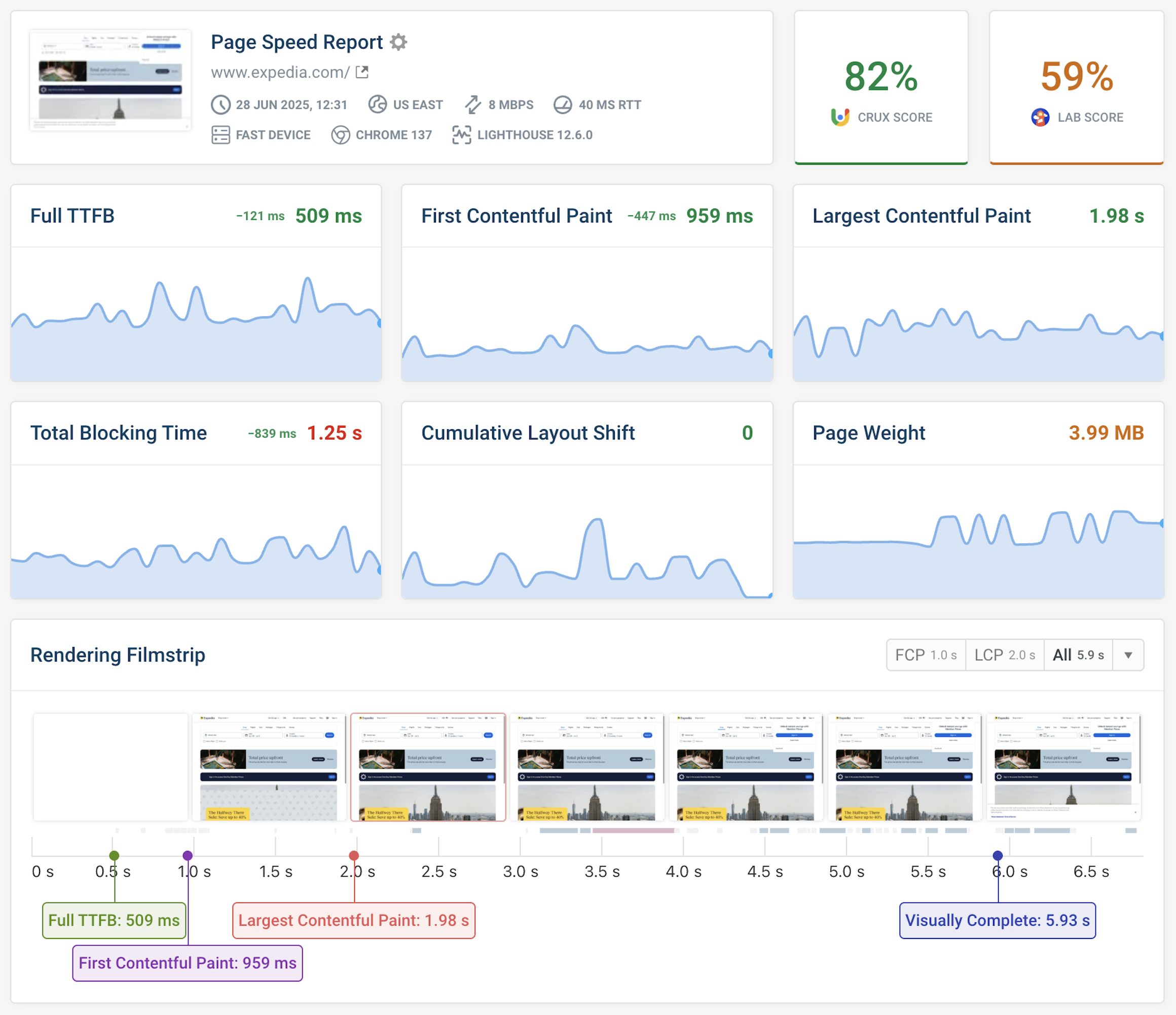Click the CrUX logo under the 82% score
The width and height of the screenshot is (1176, 1015).
840,117
